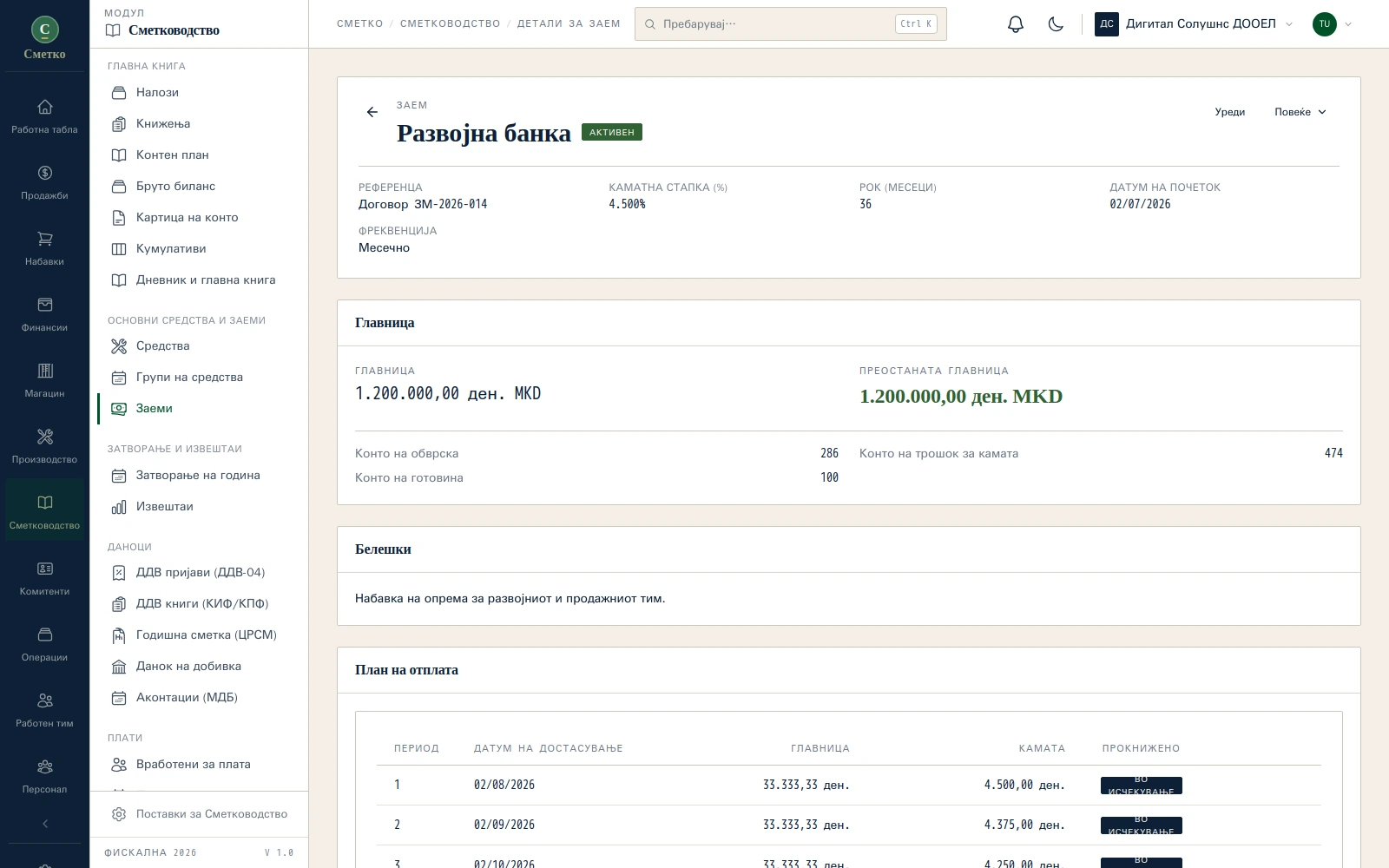
Task: Open the Персонал module
Action: click(44, 775)
